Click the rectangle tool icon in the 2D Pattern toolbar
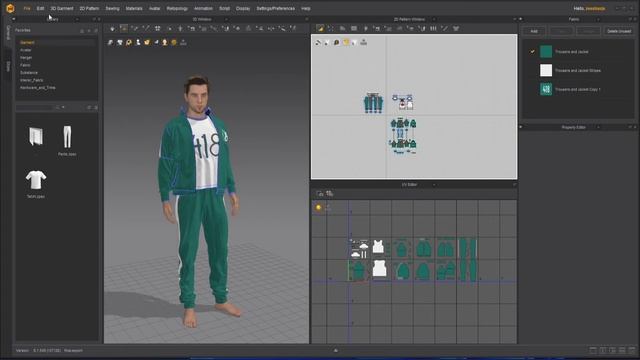Screen dimensions: 640x360 pos(354,29)
